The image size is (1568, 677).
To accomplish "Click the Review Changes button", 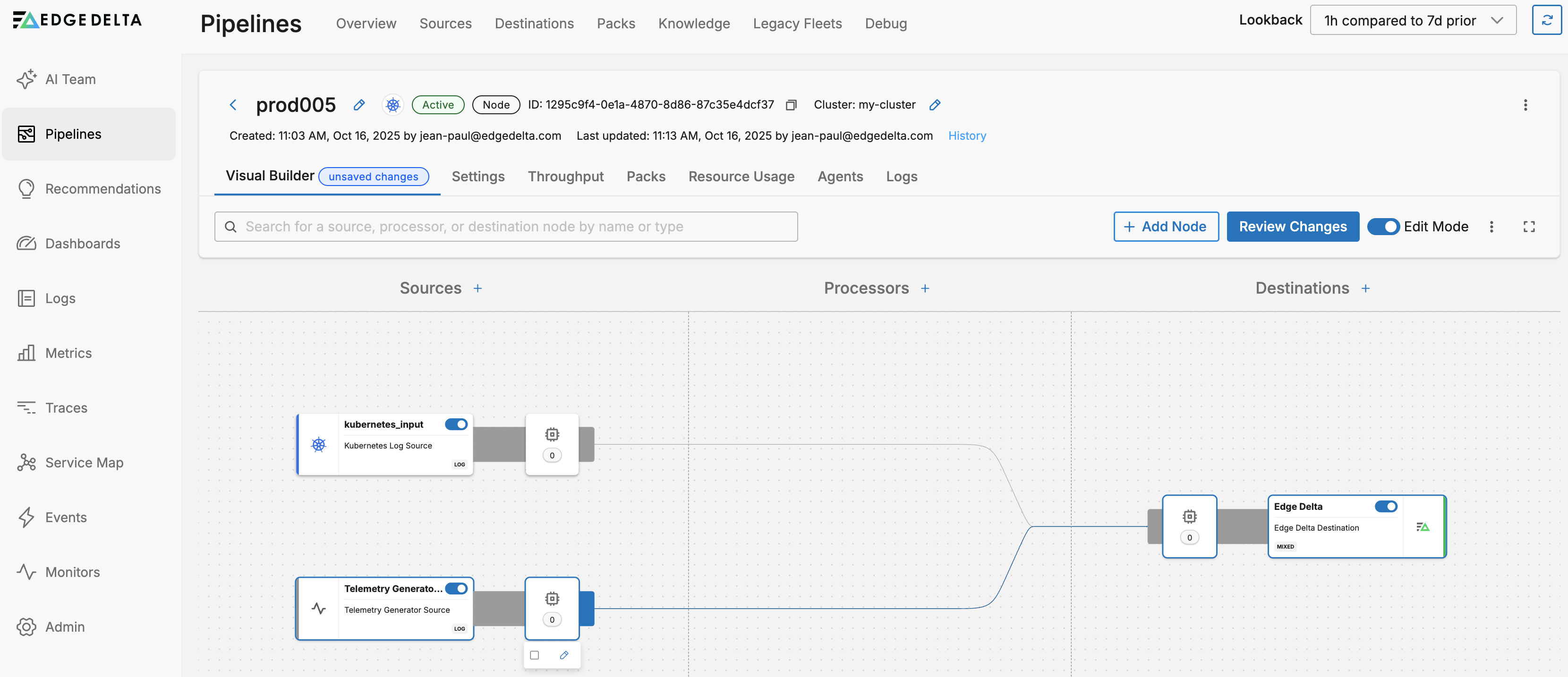I will 1292,227.
